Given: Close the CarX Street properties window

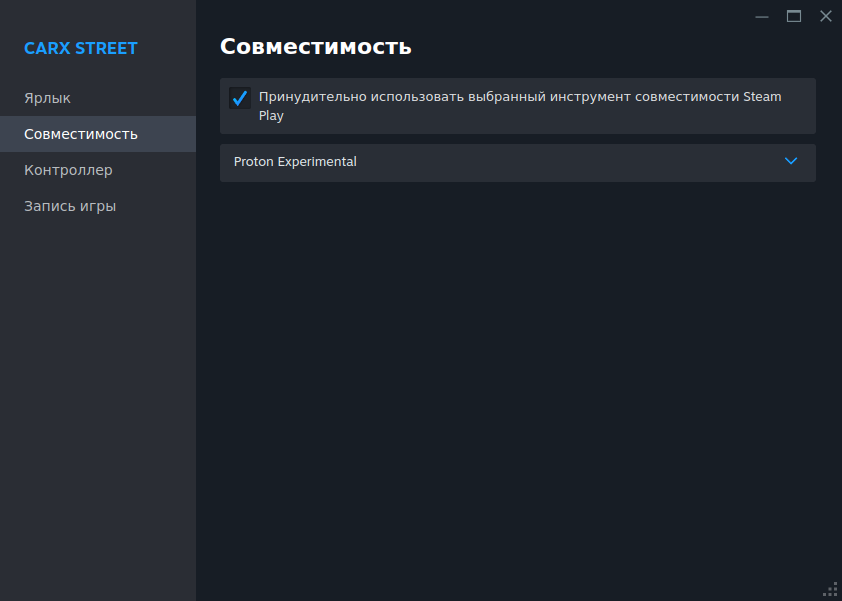Looking at the screenshot, I should [826, 17].
